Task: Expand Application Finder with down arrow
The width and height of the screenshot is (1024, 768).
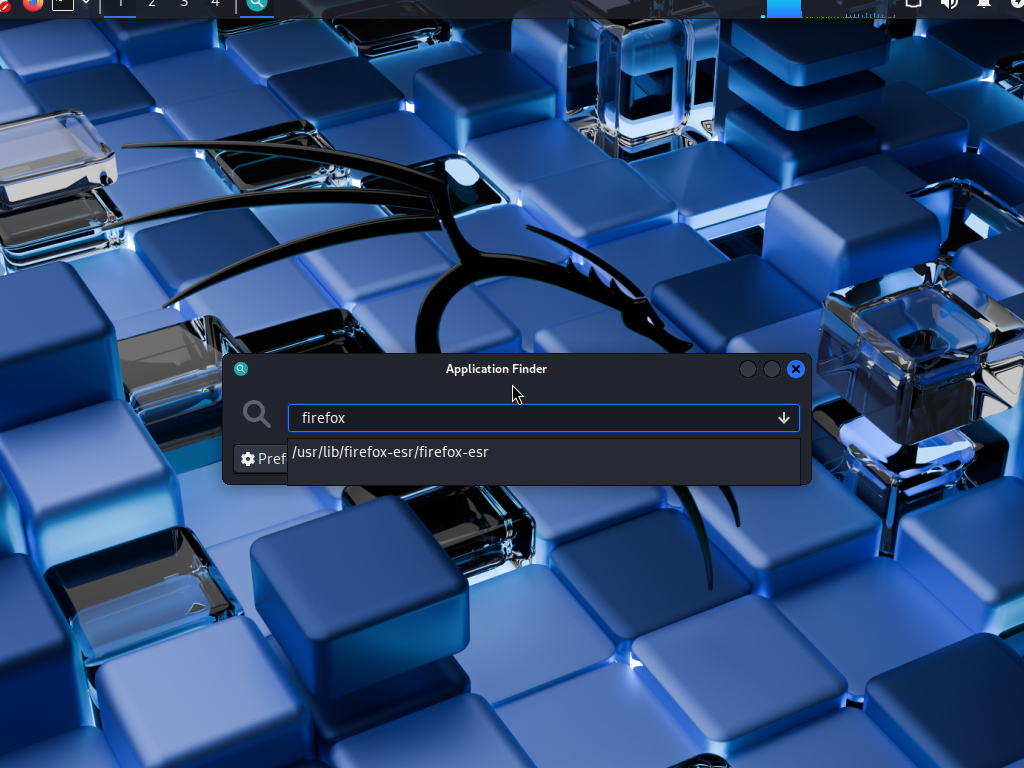Action: click(x=784, y=418)
